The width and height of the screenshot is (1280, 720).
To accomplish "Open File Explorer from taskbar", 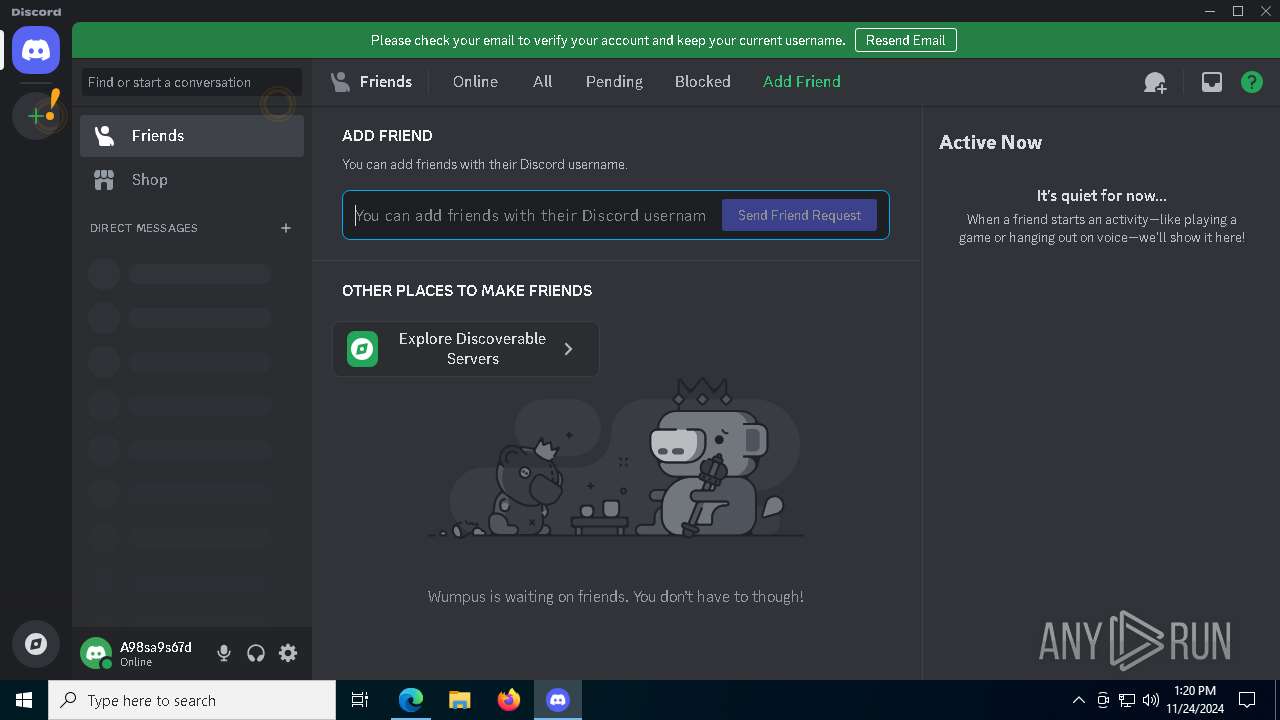I will coord(460,700).
